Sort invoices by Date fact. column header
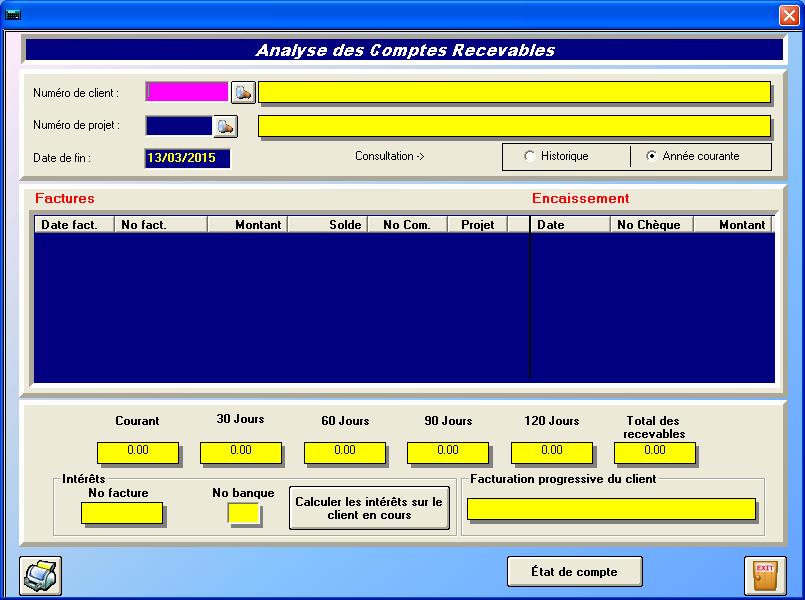 [74, 225]
